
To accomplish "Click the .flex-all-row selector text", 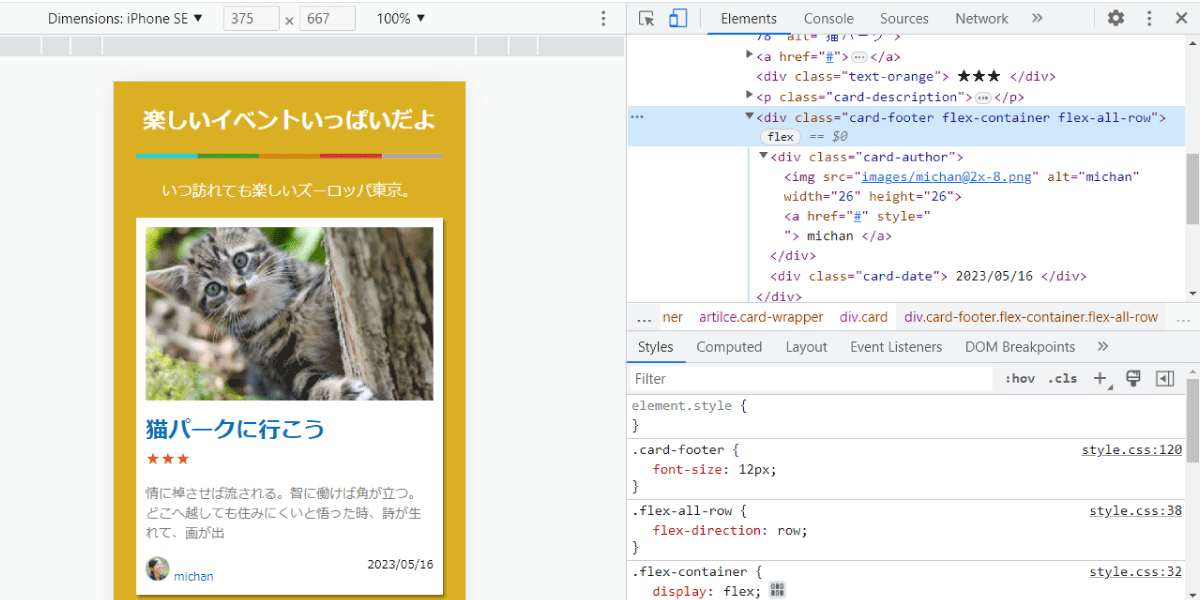I will [684, 511].
